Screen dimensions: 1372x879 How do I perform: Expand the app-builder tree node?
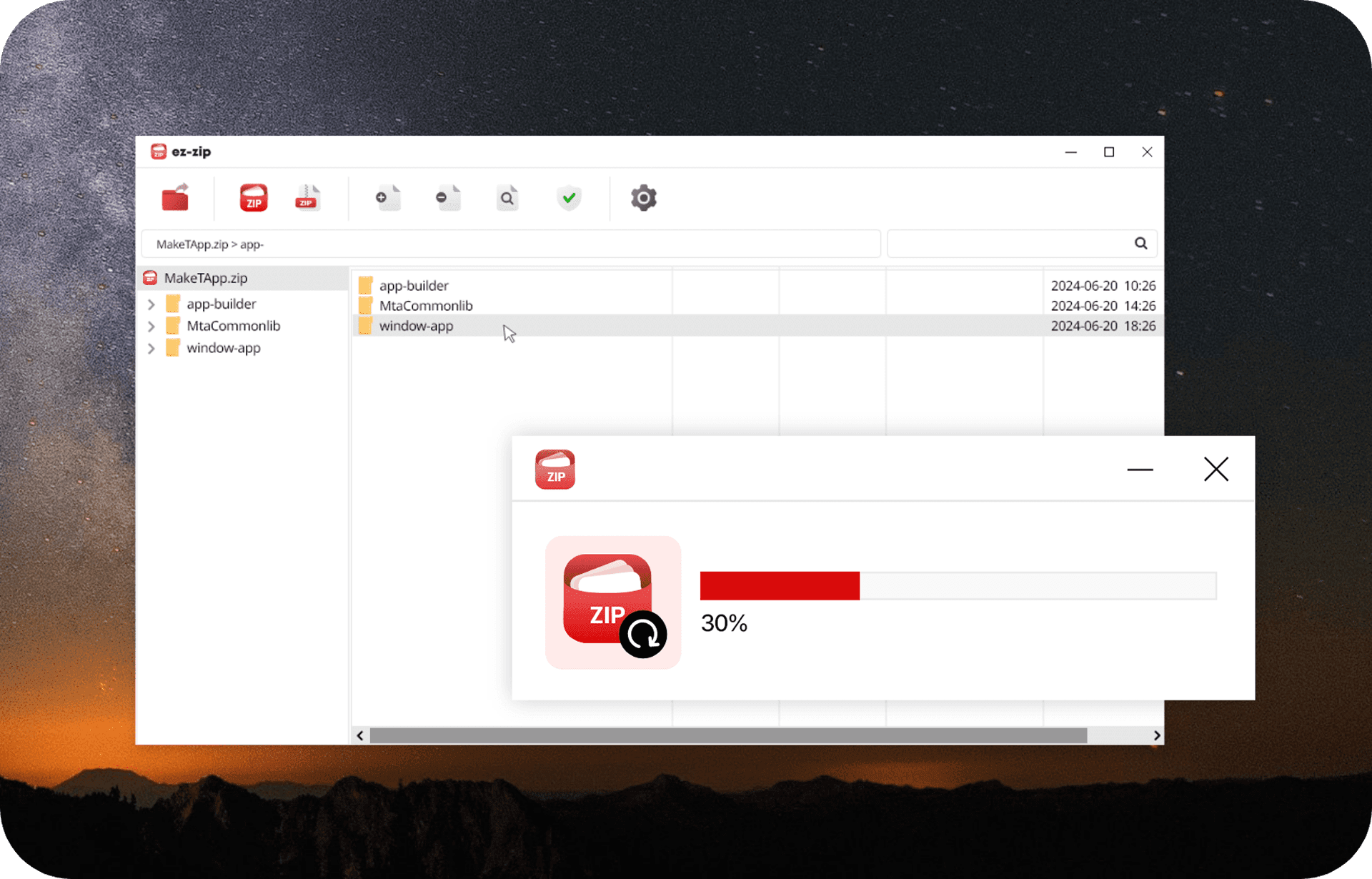click(x=151, y=304)
